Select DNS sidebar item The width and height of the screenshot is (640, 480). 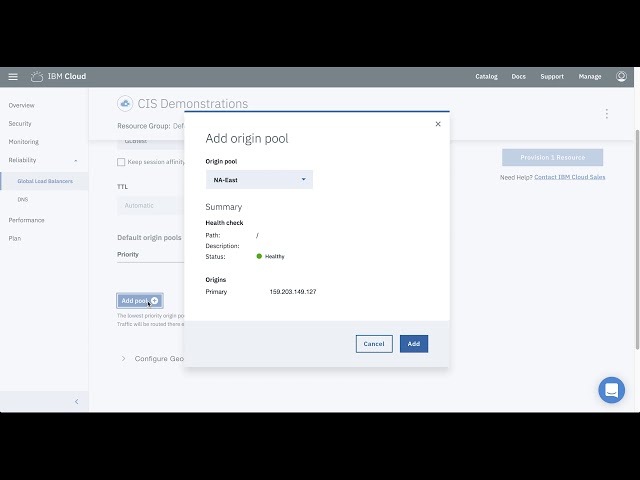[x=23, y=200]
